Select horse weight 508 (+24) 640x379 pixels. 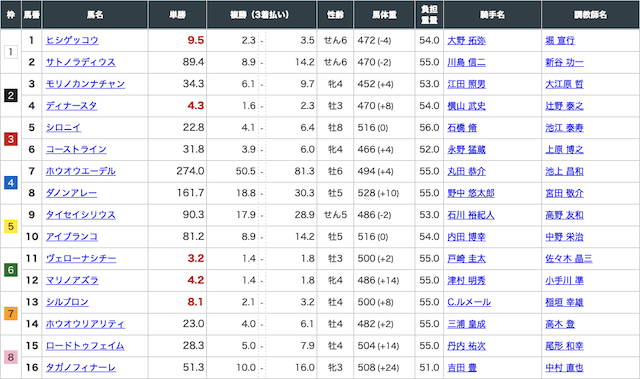[x=378, y=368]
